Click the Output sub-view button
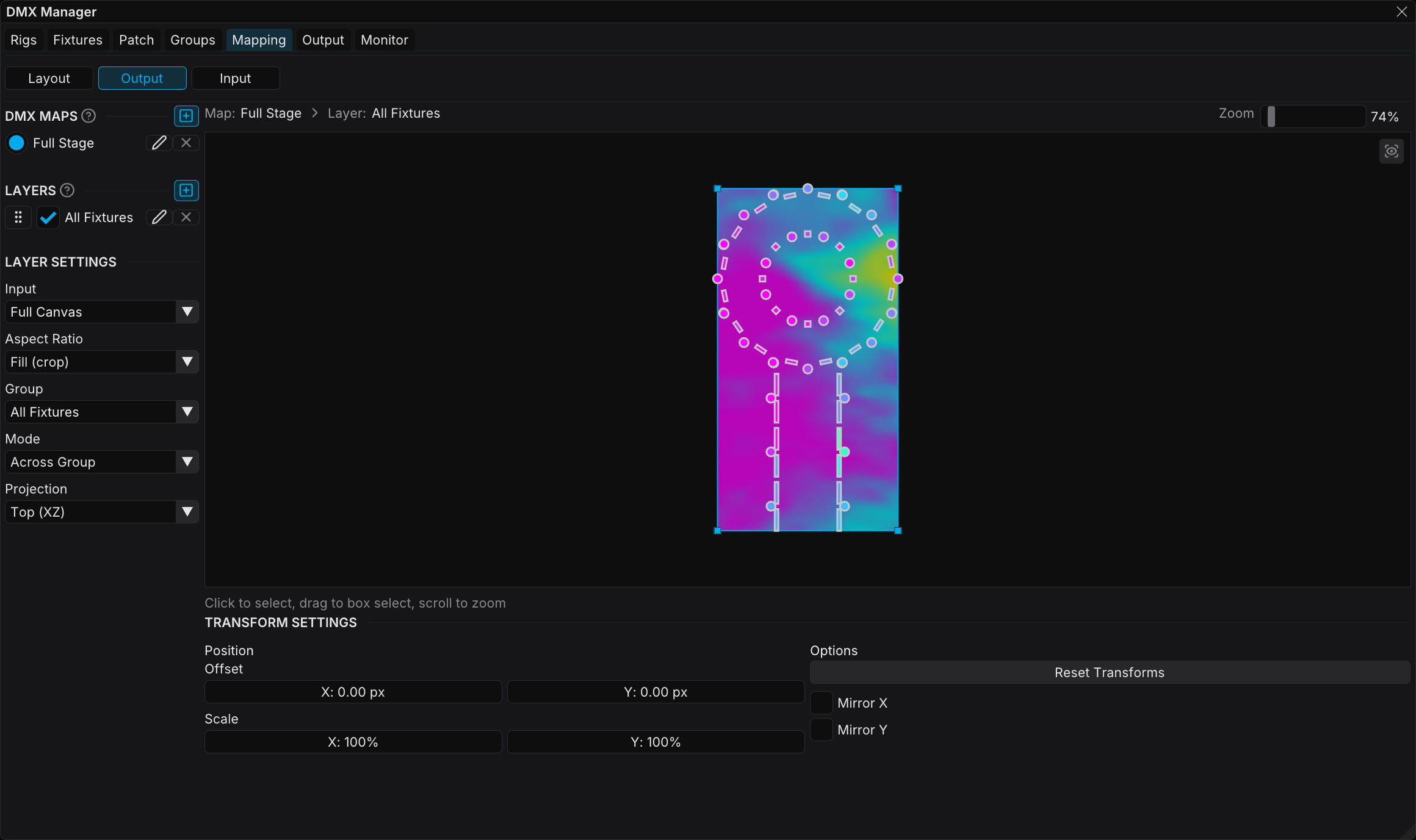Image resolution: width=1416 pixels, height=840 pixels. 142,78
